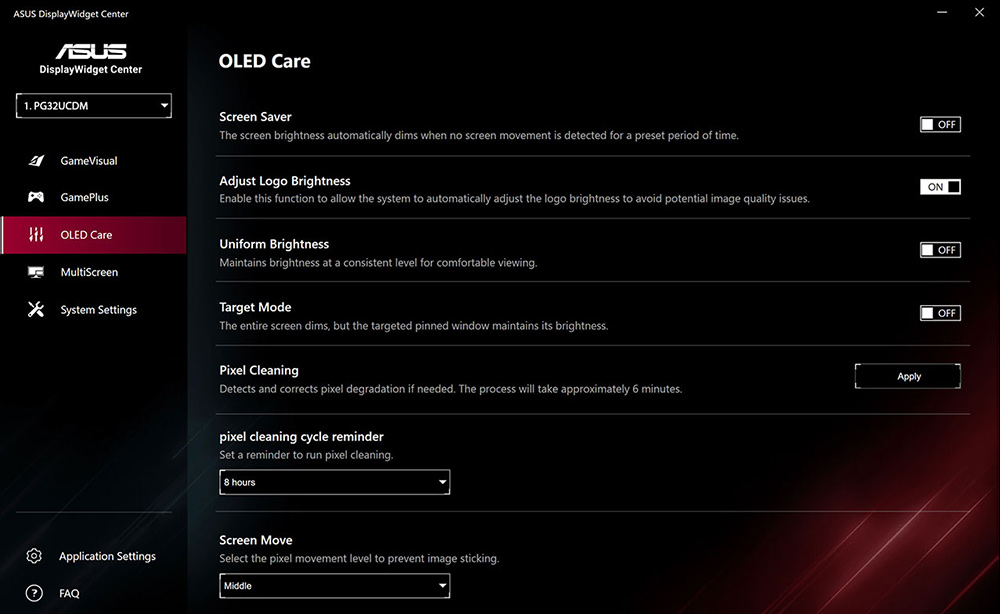The image size is (1000, 614).
Task: Turn off Adjust Logo Brightness
Action: 939,186
